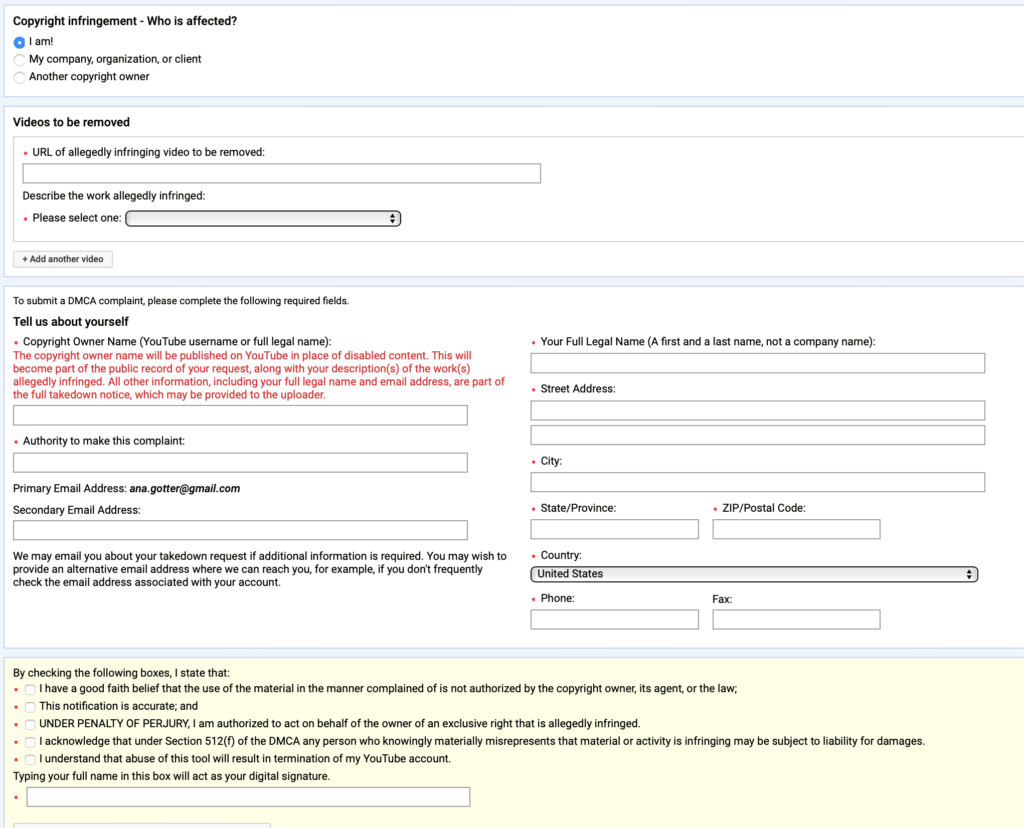Enable the UNDER PENALTY OF PERJURY checkbox

31,724
